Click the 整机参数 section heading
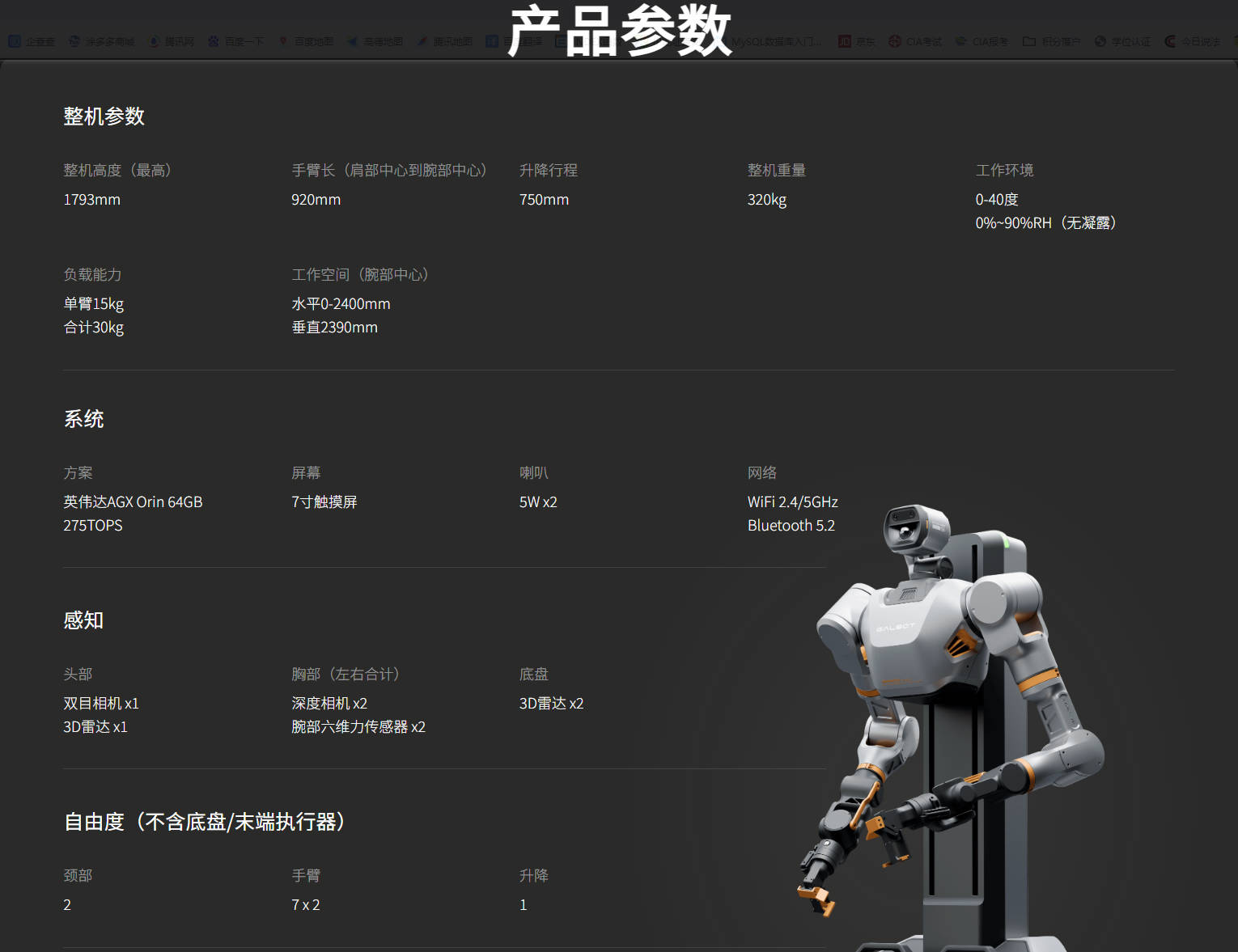This screenshot has height=952, width=1238. click(x=104, y=116)
